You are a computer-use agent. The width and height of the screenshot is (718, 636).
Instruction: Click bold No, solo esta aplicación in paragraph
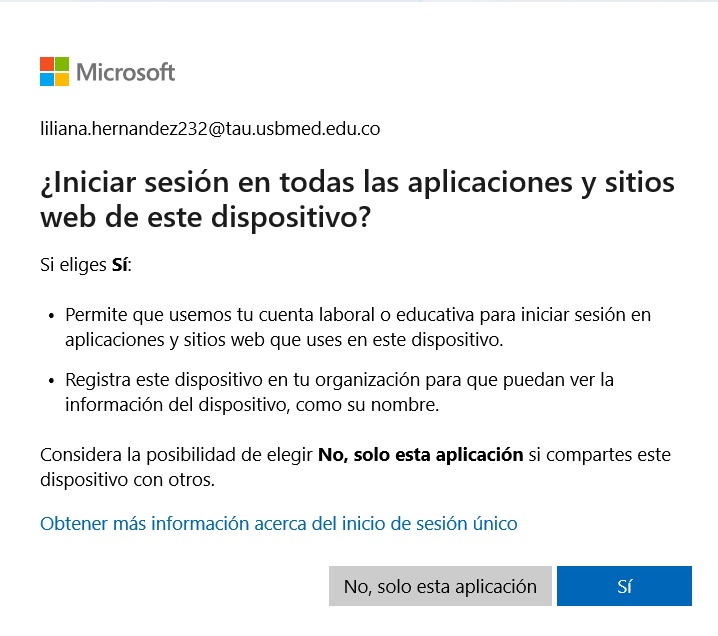pos(420,455)
